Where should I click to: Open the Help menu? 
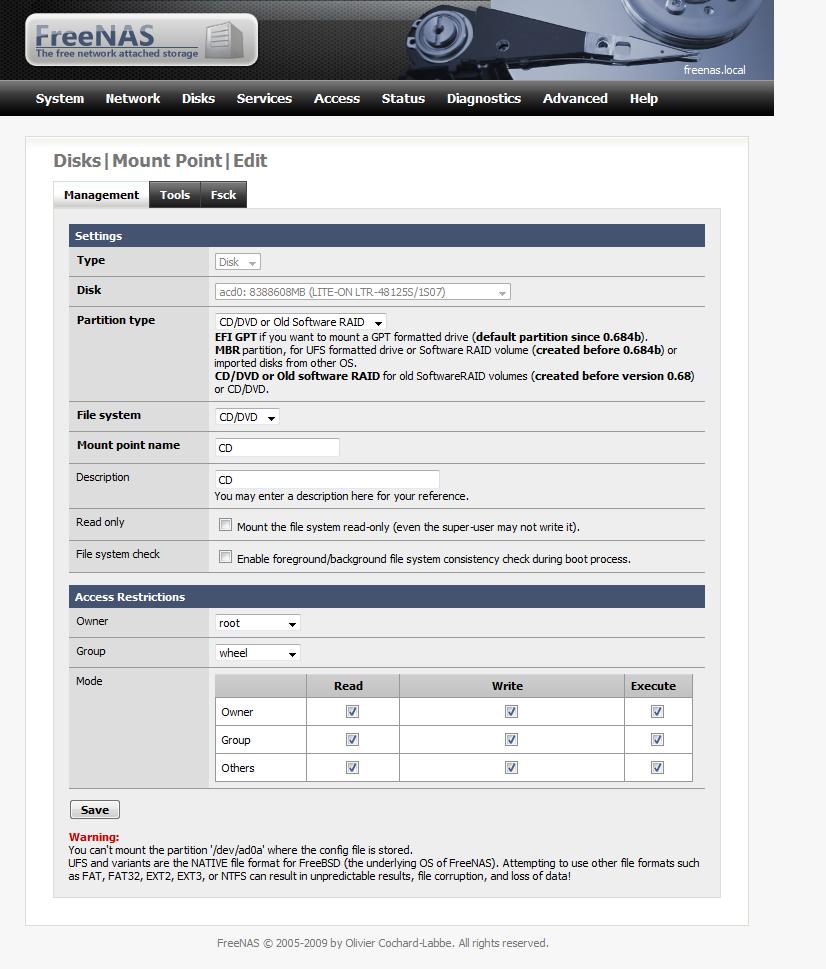(644, 99)
